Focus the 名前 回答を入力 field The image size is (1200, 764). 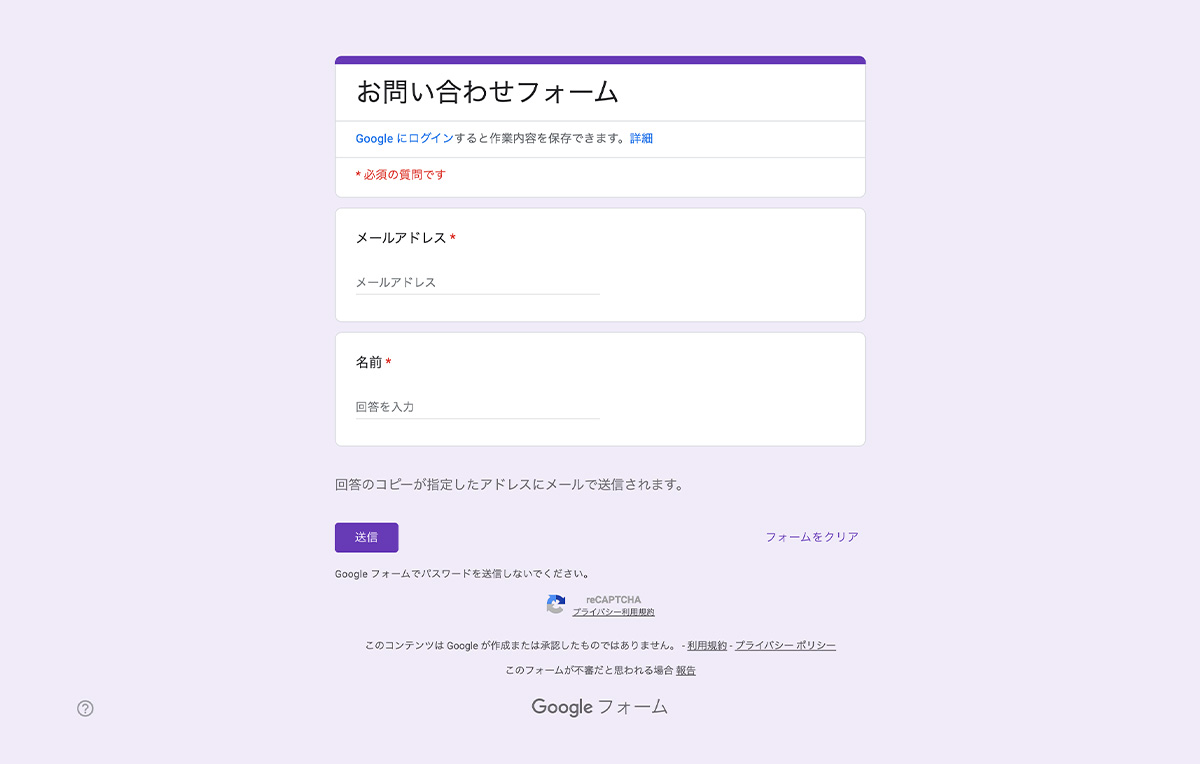[478, 407]
